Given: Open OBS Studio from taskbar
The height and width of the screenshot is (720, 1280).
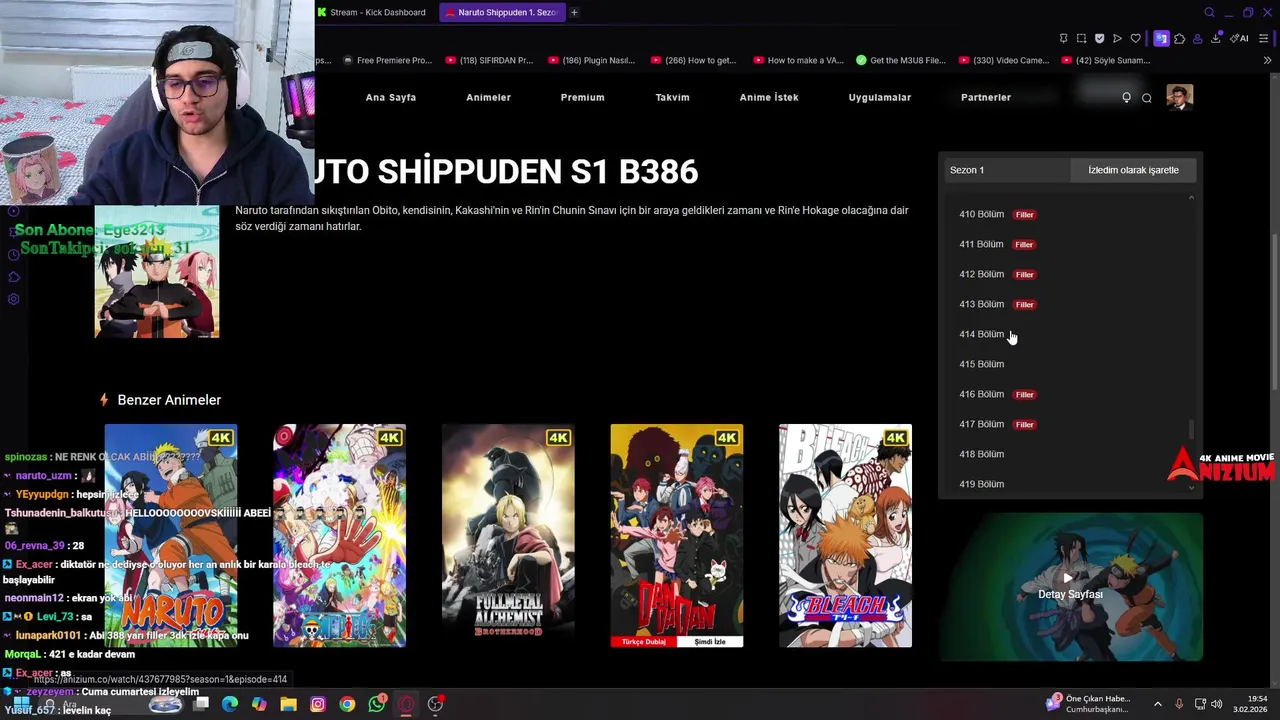Looking at the screenshot, I should click(x=435, y=704).
